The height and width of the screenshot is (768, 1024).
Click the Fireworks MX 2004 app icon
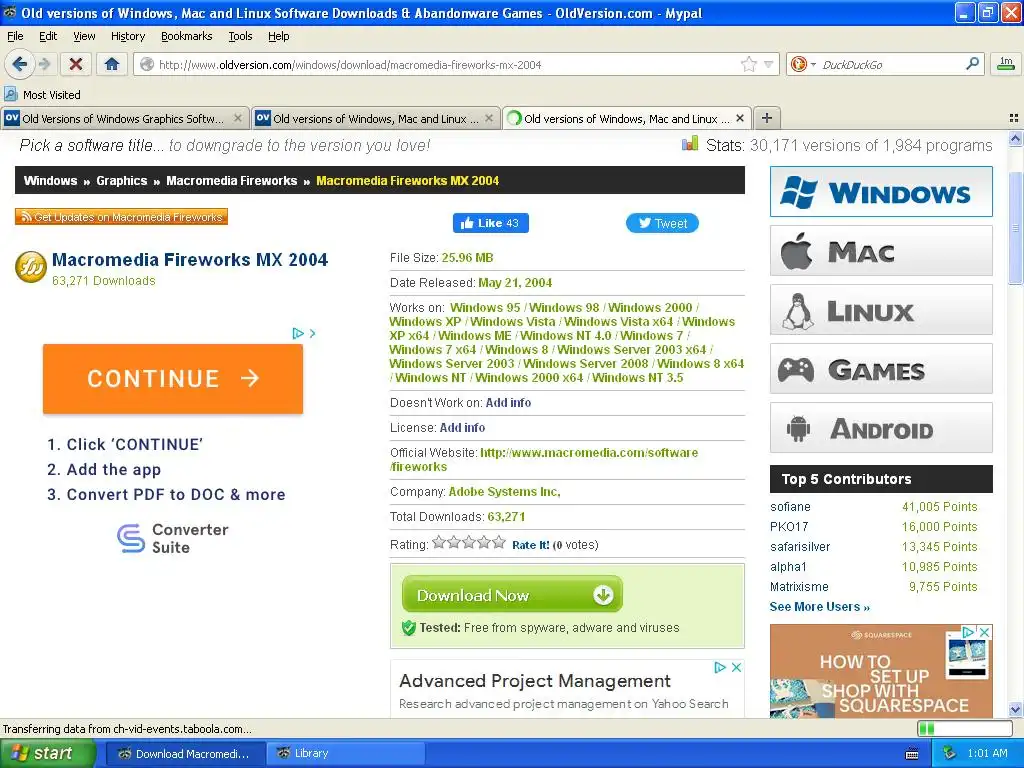(x=31, y=267)
